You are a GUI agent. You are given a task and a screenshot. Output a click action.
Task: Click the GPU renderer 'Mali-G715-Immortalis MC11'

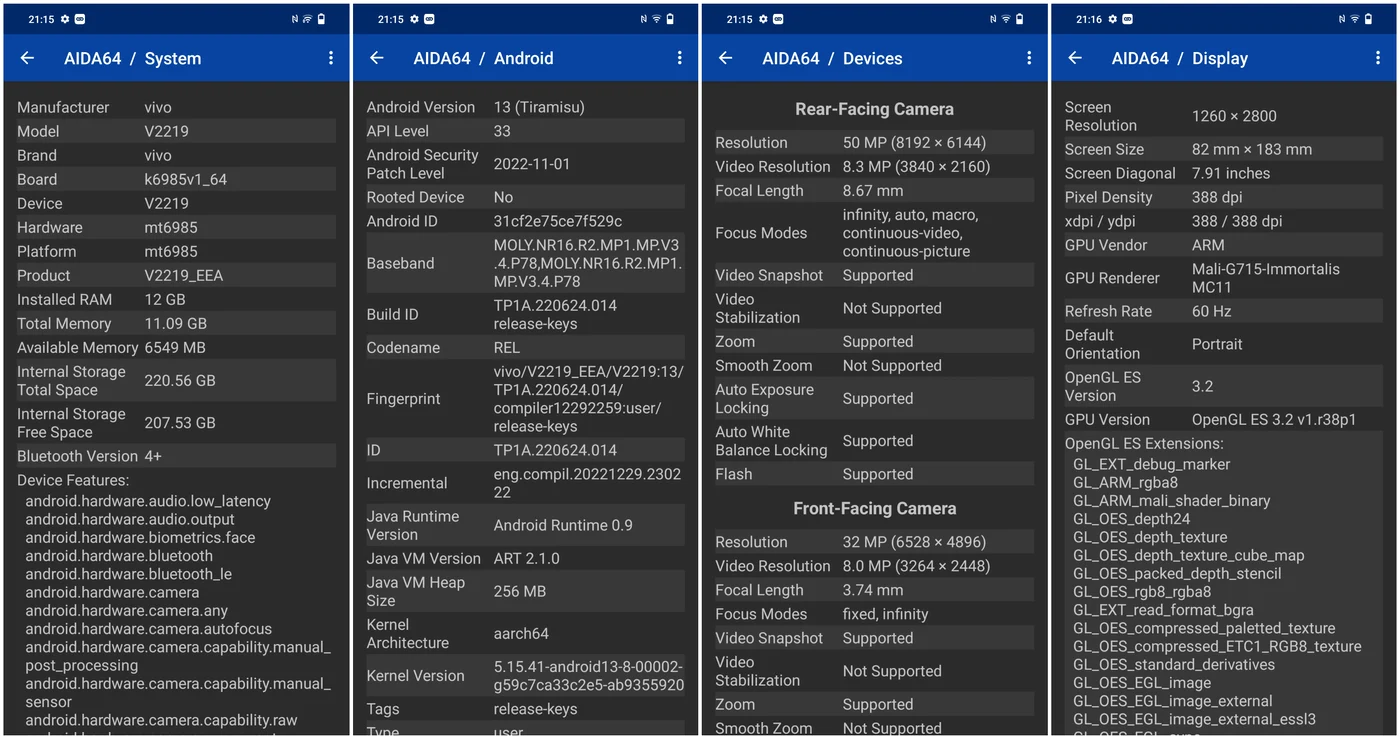click(1266, 278)
